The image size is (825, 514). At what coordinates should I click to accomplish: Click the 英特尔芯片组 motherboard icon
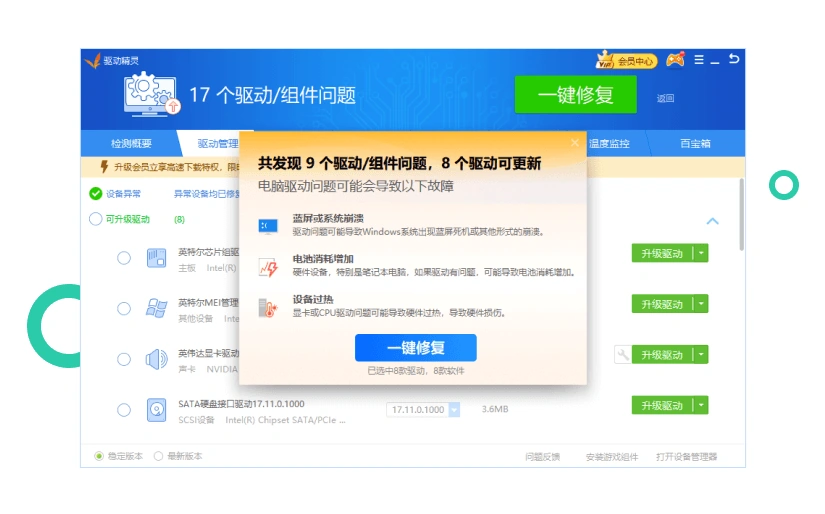coord(156,258)
